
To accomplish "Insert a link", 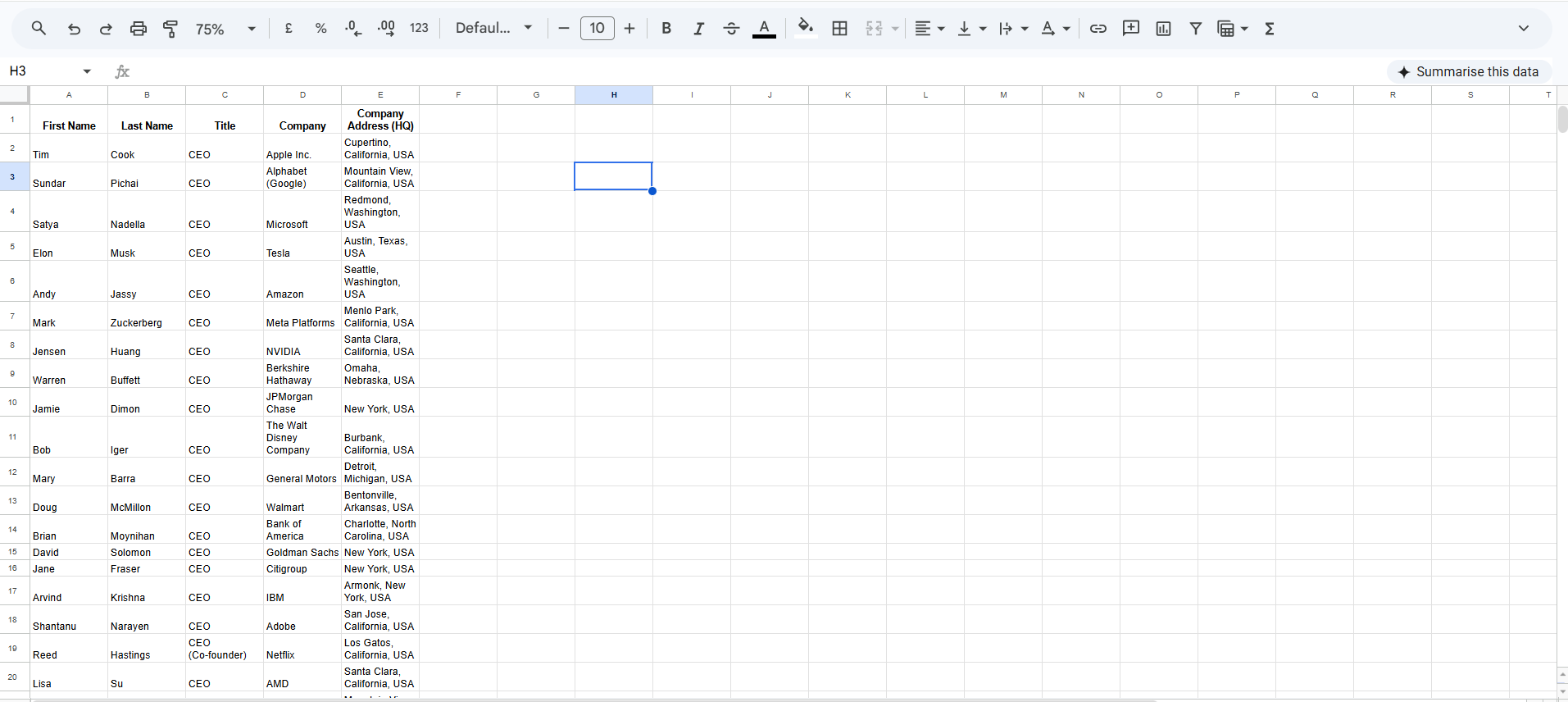I will tap(1098, 29).
